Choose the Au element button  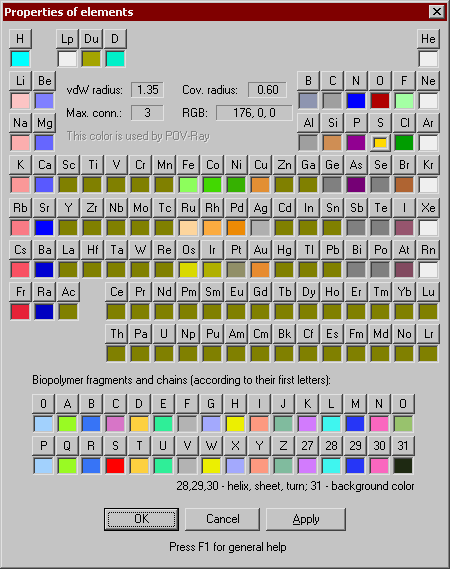[260, 250]
